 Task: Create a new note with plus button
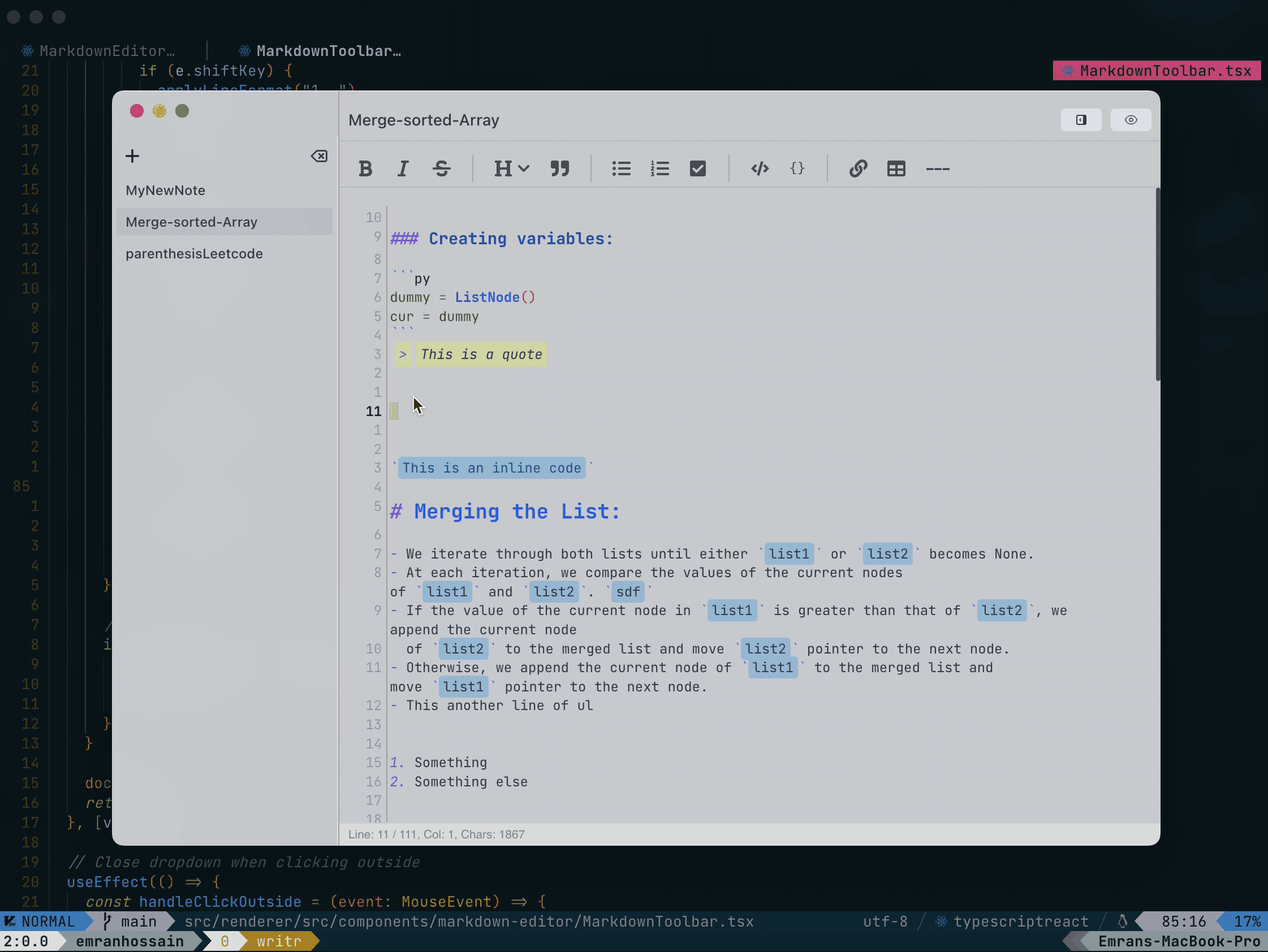(x=132, y=155)
